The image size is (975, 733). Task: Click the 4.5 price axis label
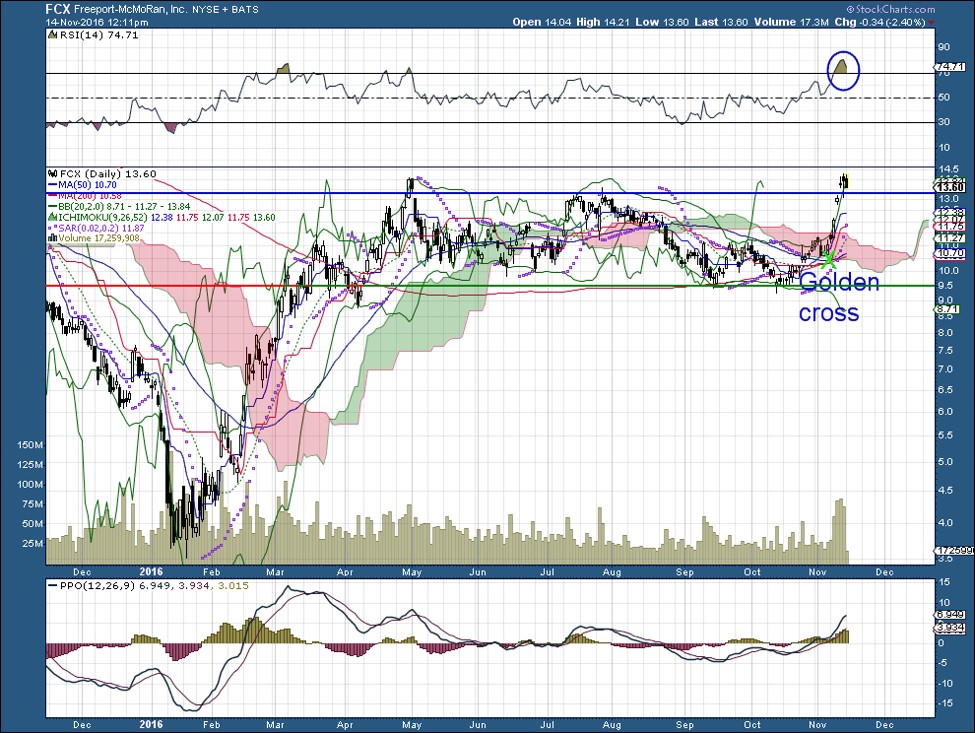946,491
